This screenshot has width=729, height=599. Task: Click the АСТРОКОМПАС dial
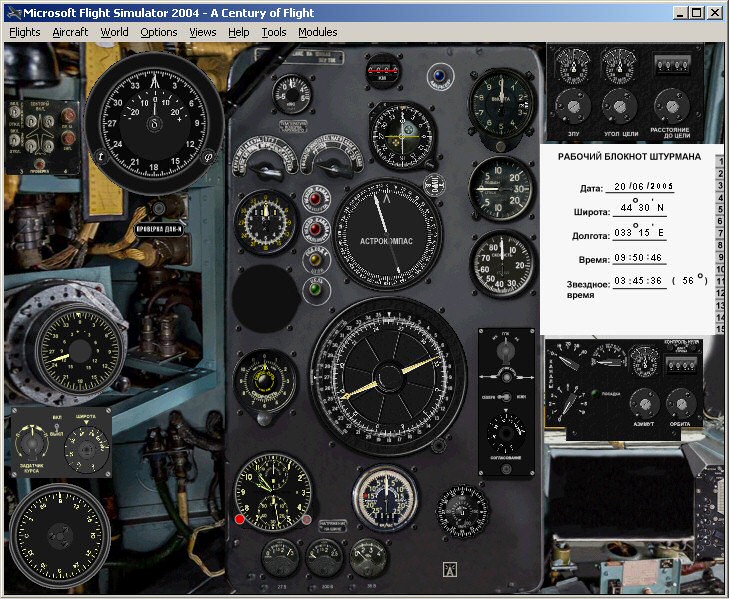click(387, 233)
